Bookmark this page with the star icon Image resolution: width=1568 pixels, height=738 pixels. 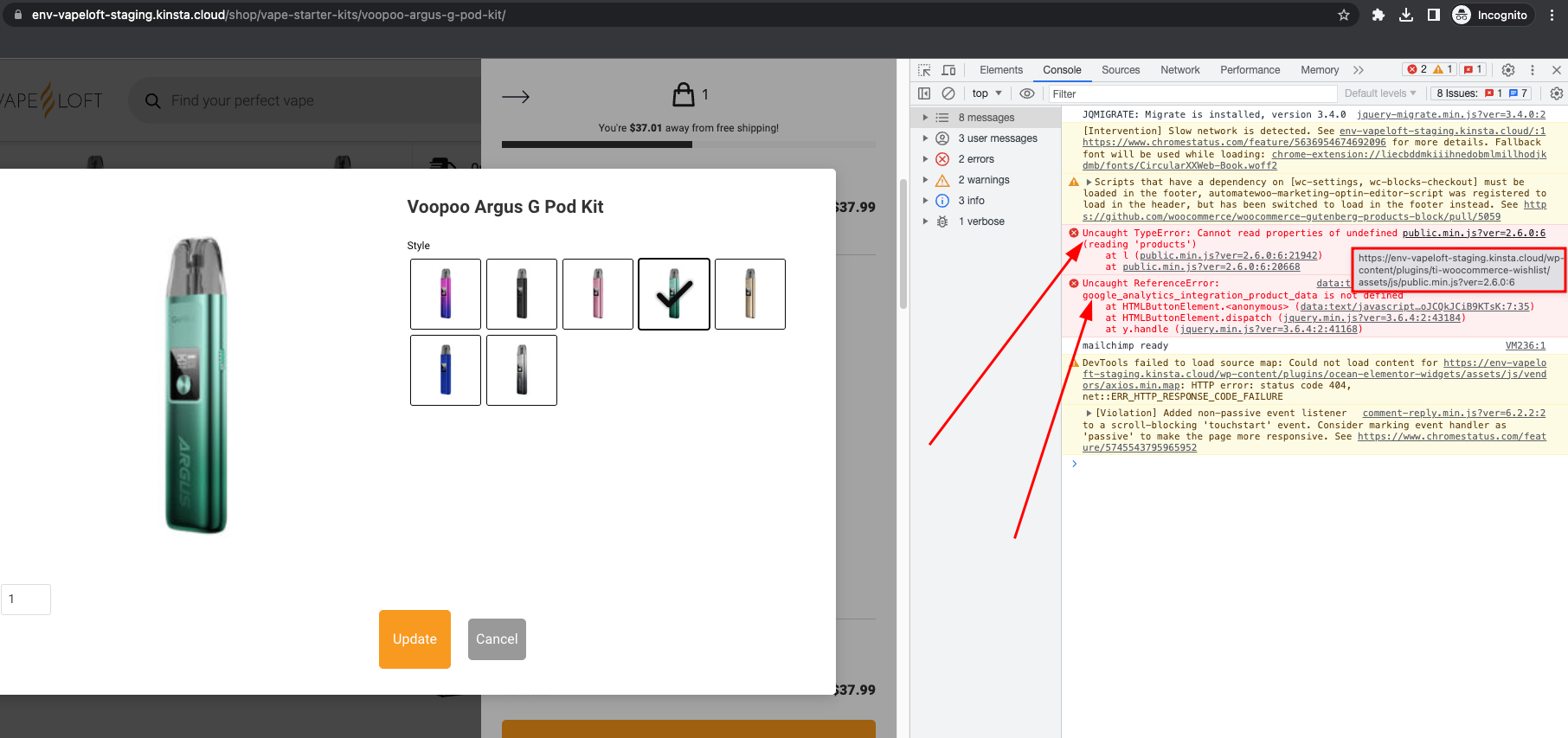coord(1343,15)
